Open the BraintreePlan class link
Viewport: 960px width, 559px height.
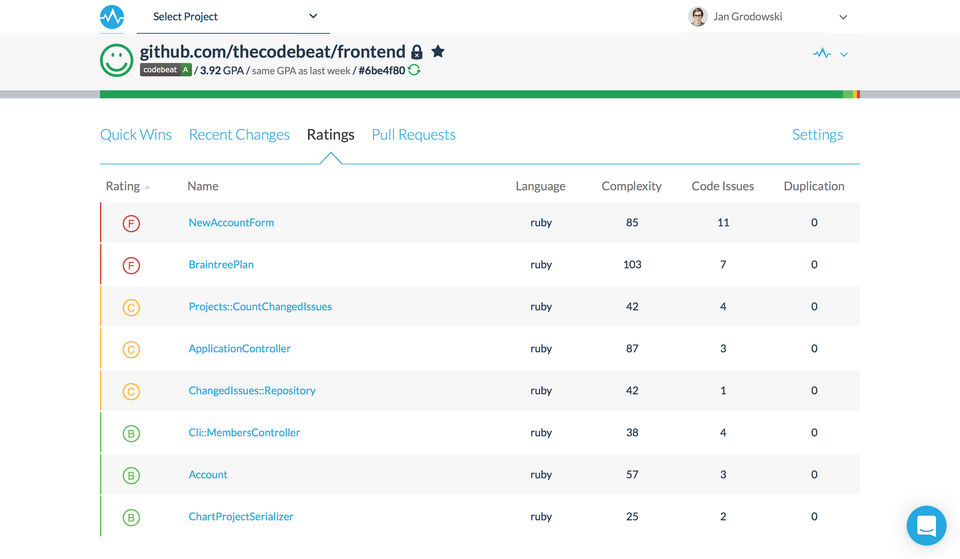221,265
